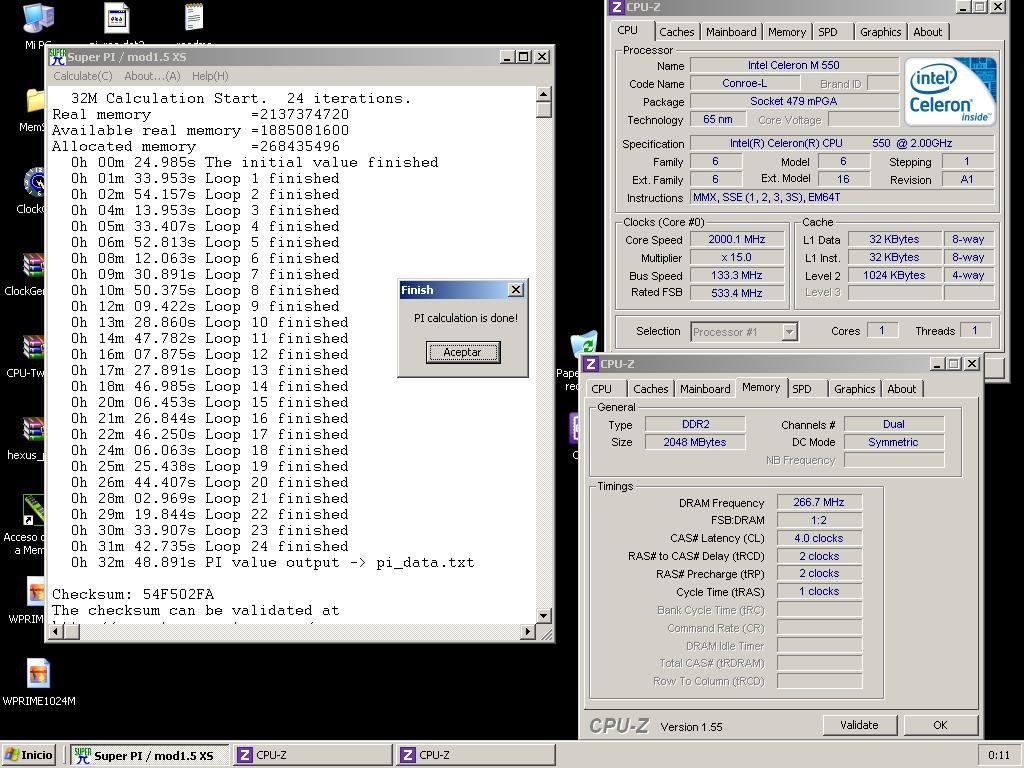
Task: Switch to About tab in lower CPU-Z window
Action: [x=901, y=389]
